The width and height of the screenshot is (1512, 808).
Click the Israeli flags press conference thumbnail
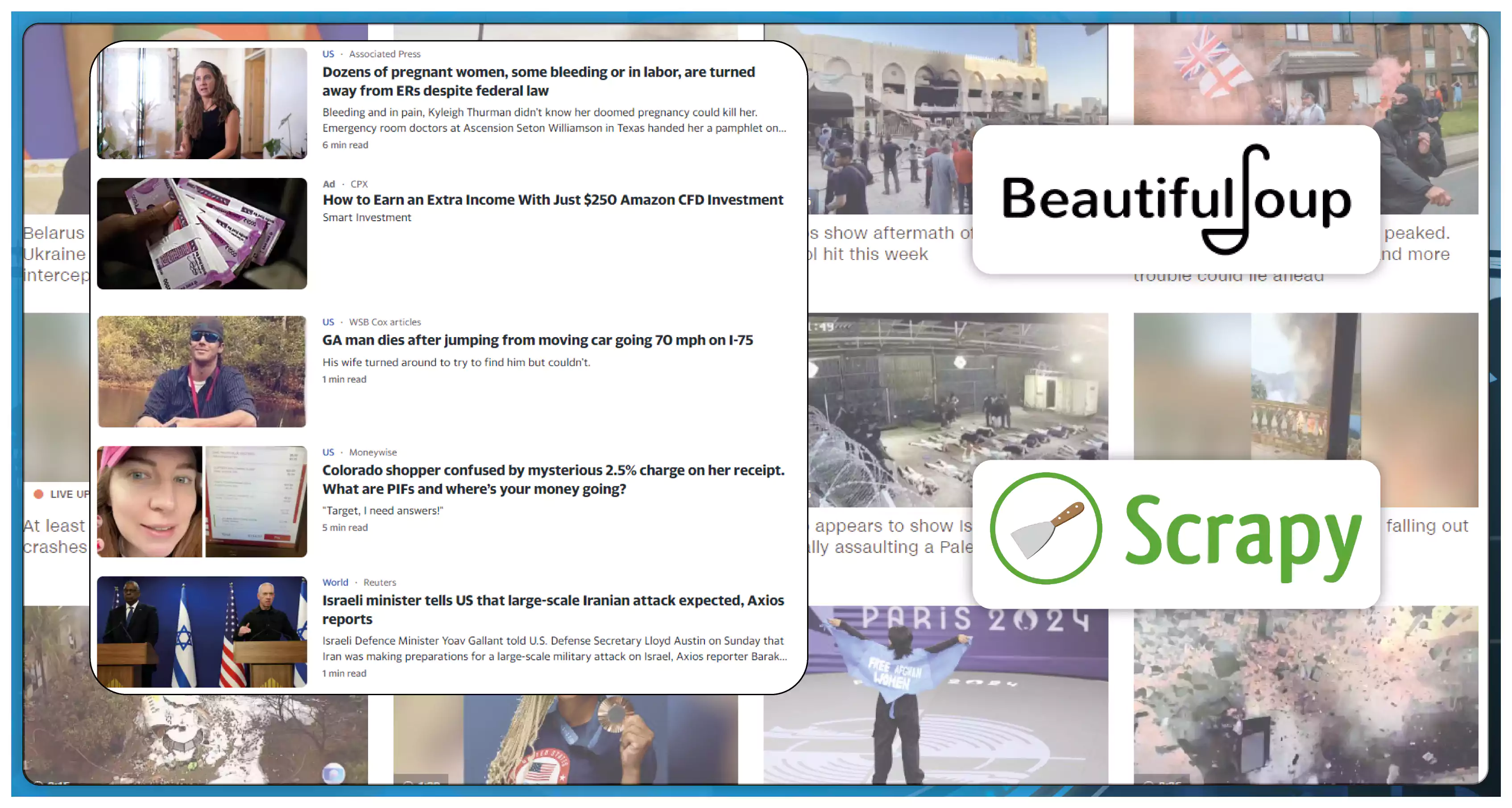coord(202,632)
